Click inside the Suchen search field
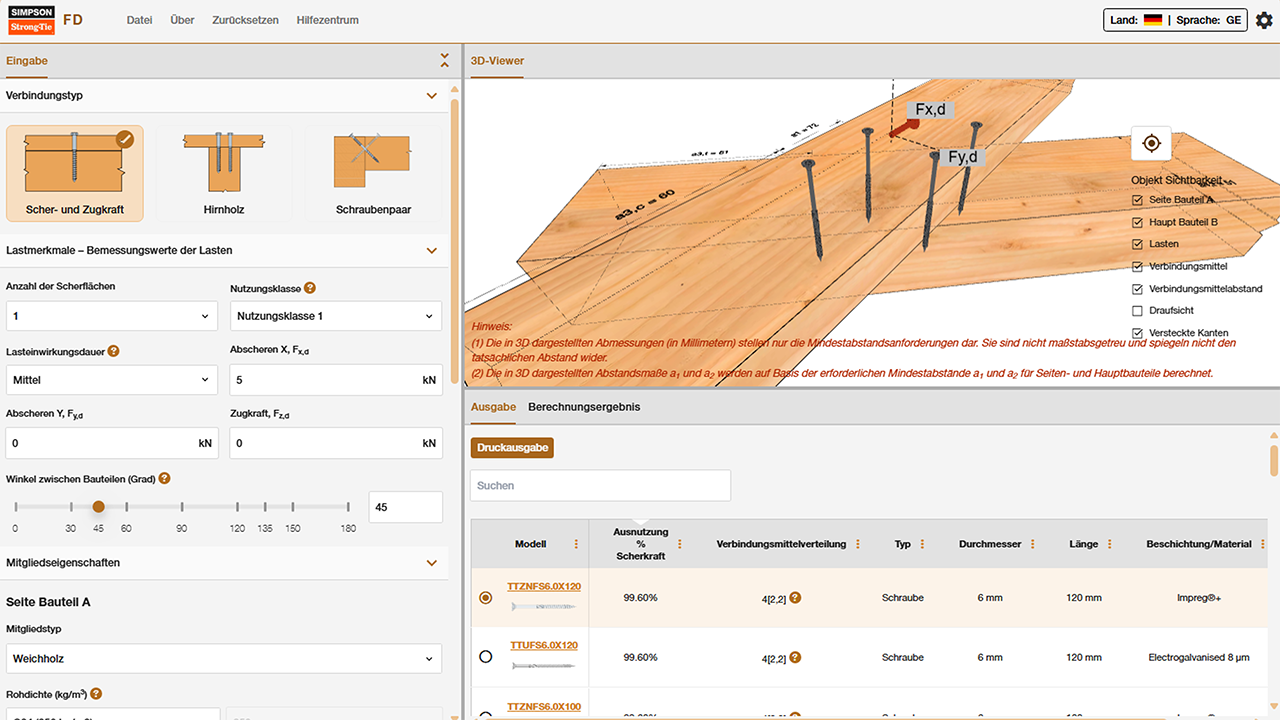 tap(600, 485)
